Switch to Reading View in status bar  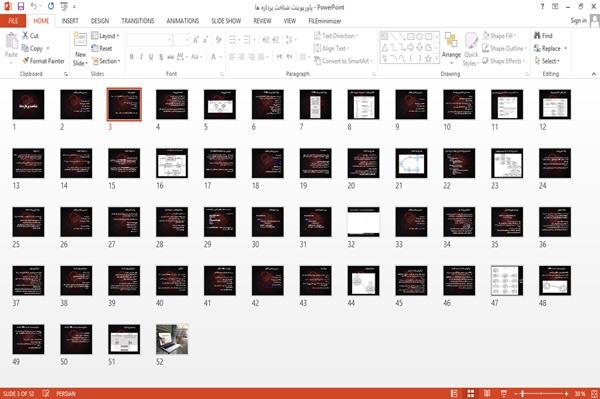click(x=487, y=393)
